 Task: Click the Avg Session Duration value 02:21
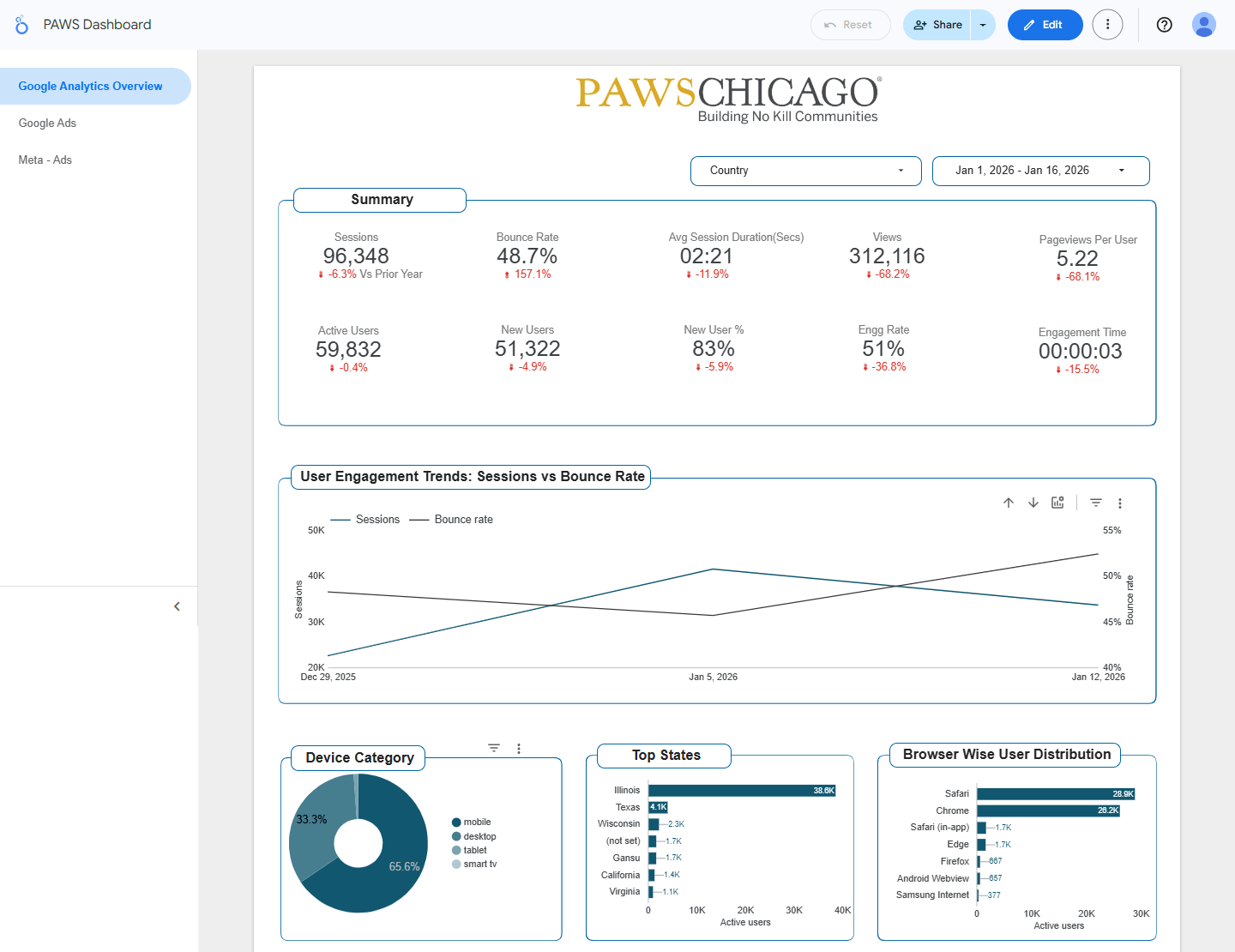[707, 256]
